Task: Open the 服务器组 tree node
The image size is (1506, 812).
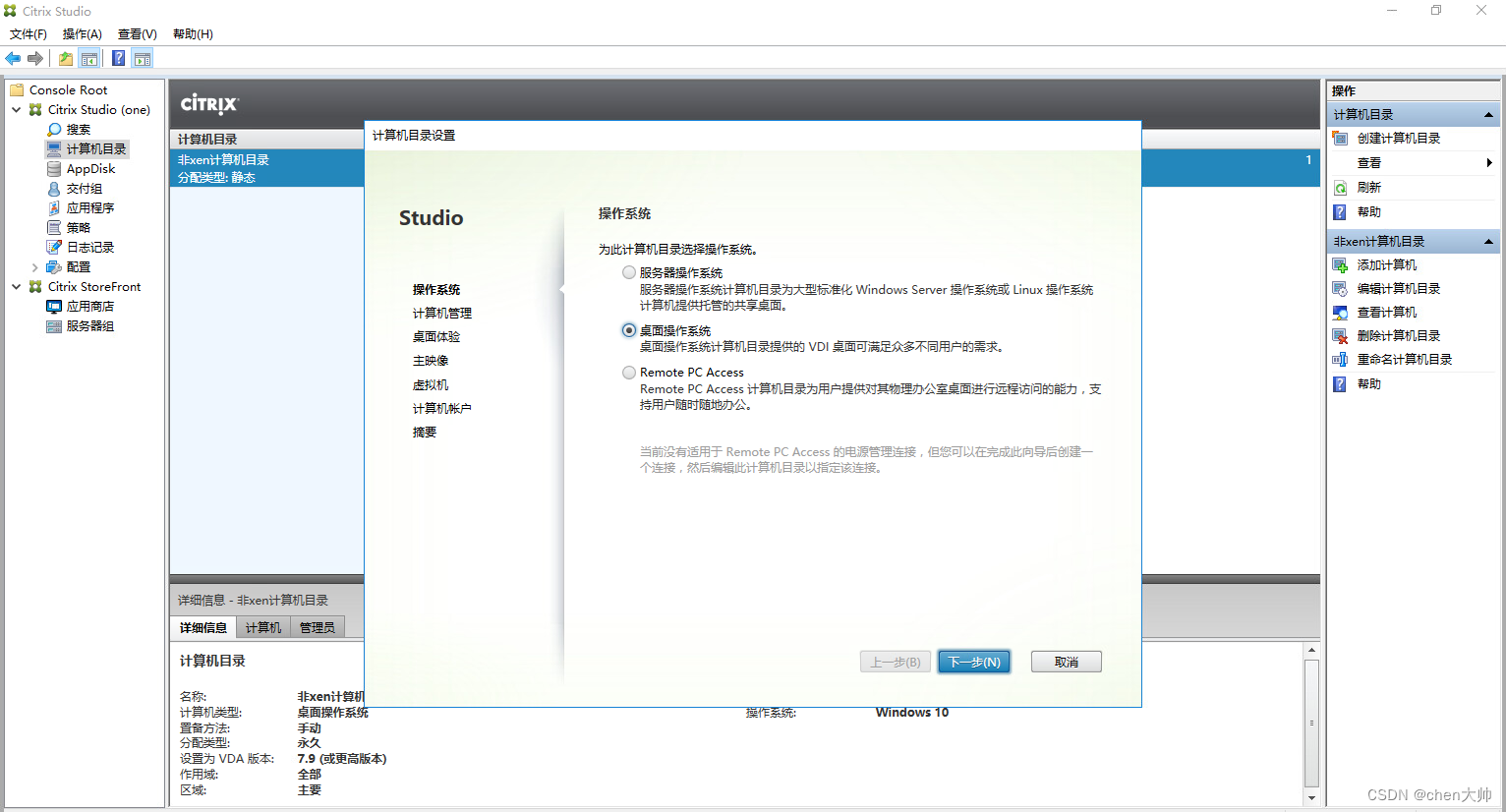Action: [90, 326]
